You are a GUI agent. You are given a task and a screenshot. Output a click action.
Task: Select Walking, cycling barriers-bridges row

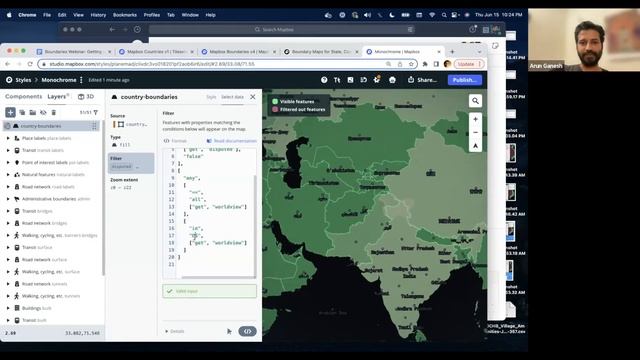pos(52,235)
